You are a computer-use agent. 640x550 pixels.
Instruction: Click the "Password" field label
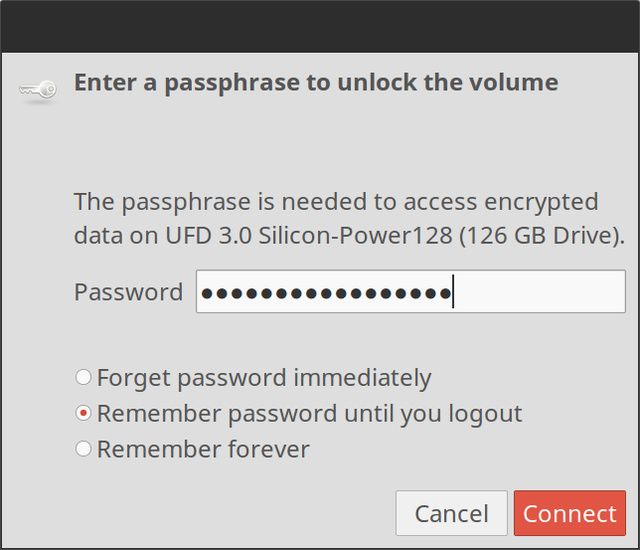128,292
